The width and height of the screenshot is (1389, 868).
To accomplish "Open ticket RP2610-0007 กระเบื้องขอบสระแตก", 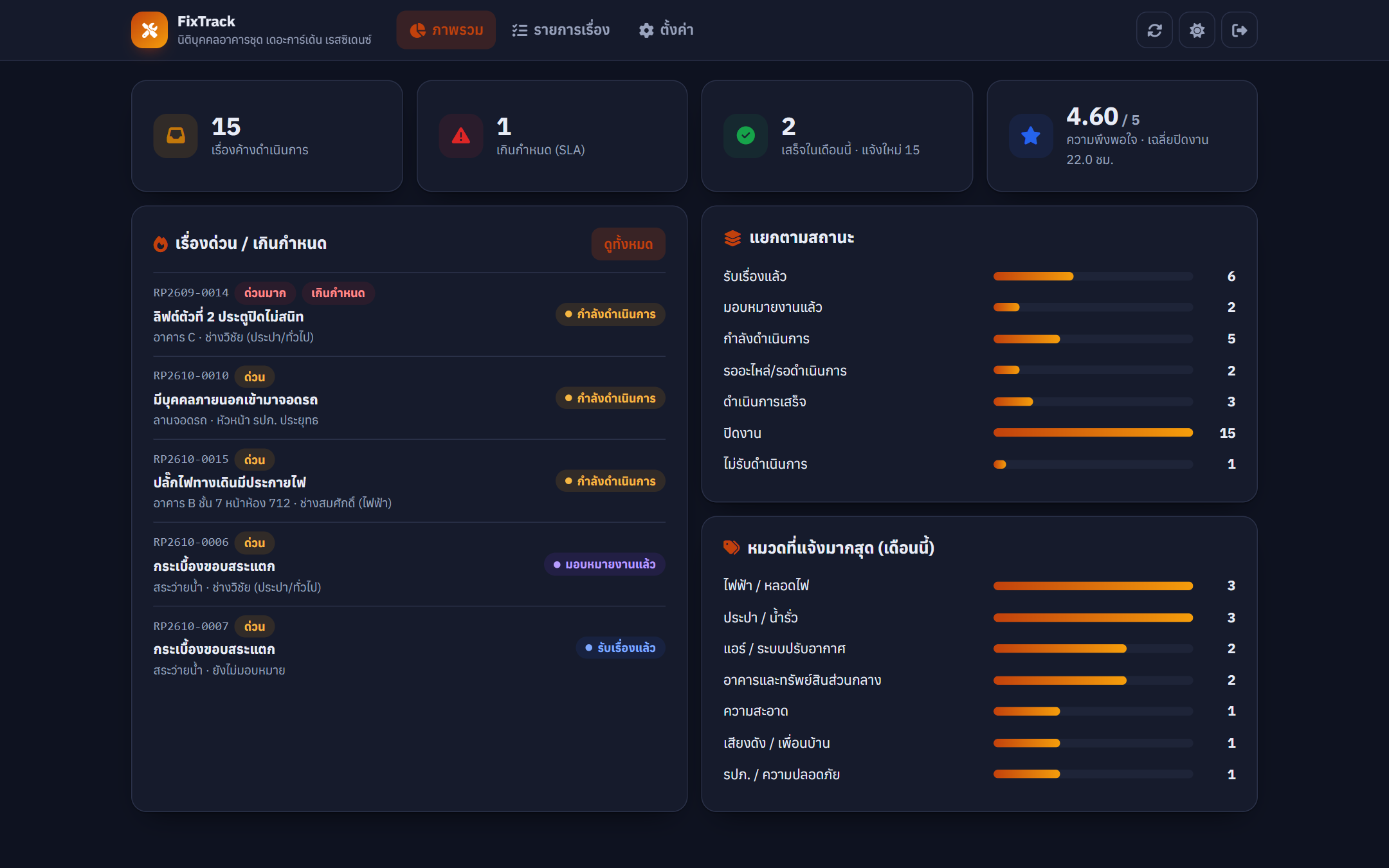I will pos(409,647).
